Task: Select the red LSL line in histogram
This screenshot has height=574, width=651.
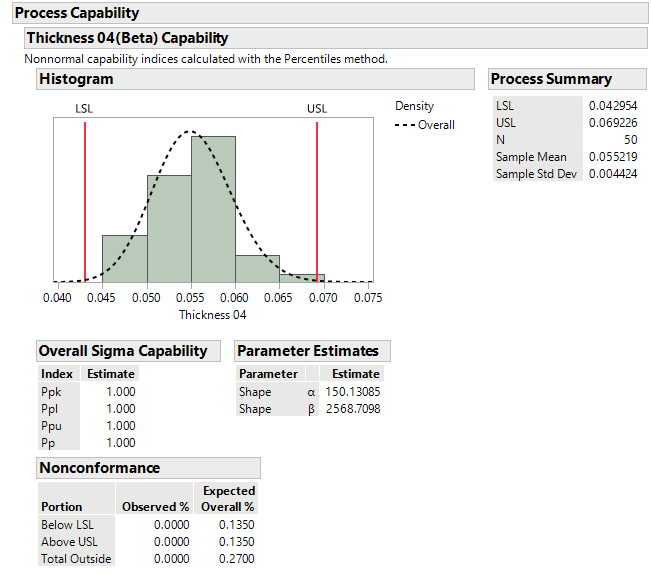Action: [85, 202]
